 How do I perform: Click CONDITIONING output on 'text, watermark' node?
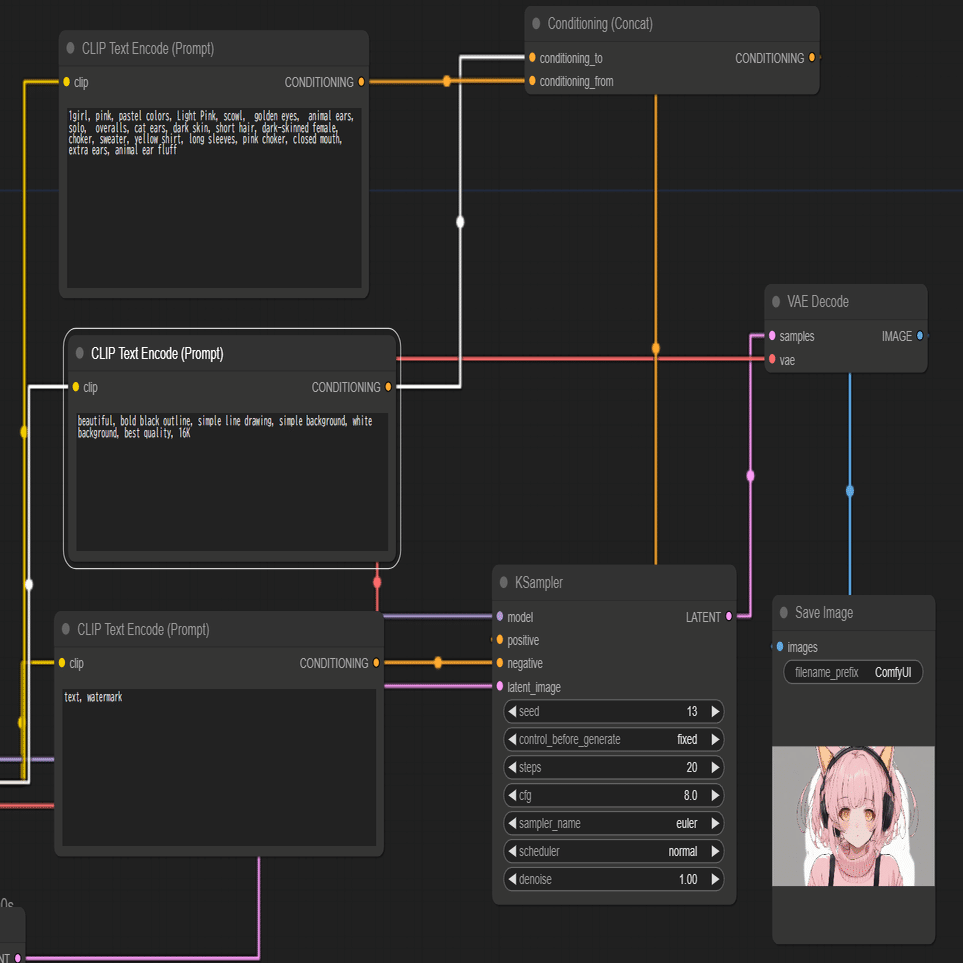click(376, 663)
